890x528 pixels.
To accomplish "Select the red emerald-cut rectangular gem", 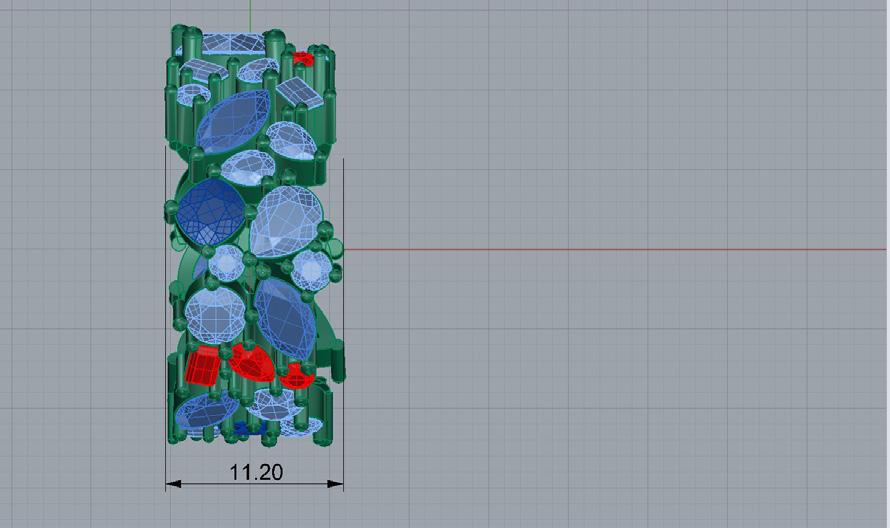I will coord(203,367).
